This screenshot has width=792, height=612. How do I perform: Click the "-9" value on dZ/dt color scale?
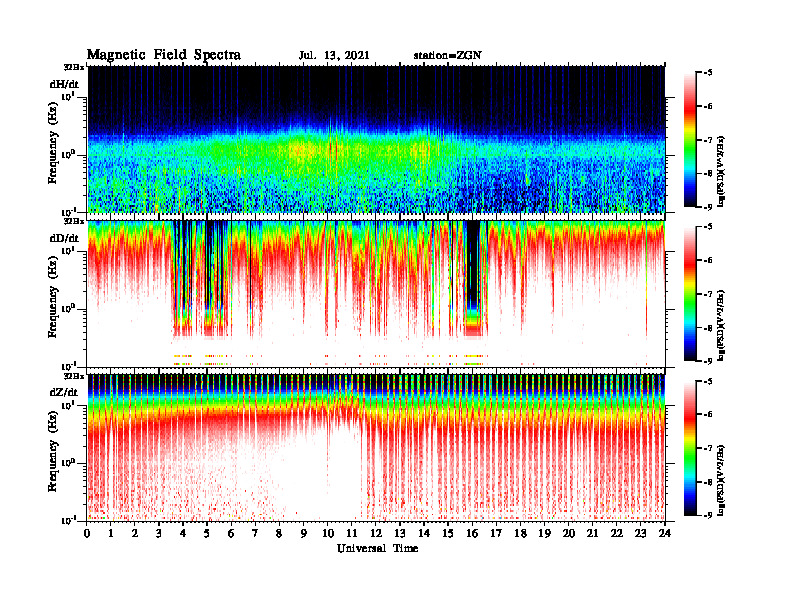(x=707, y=515)
